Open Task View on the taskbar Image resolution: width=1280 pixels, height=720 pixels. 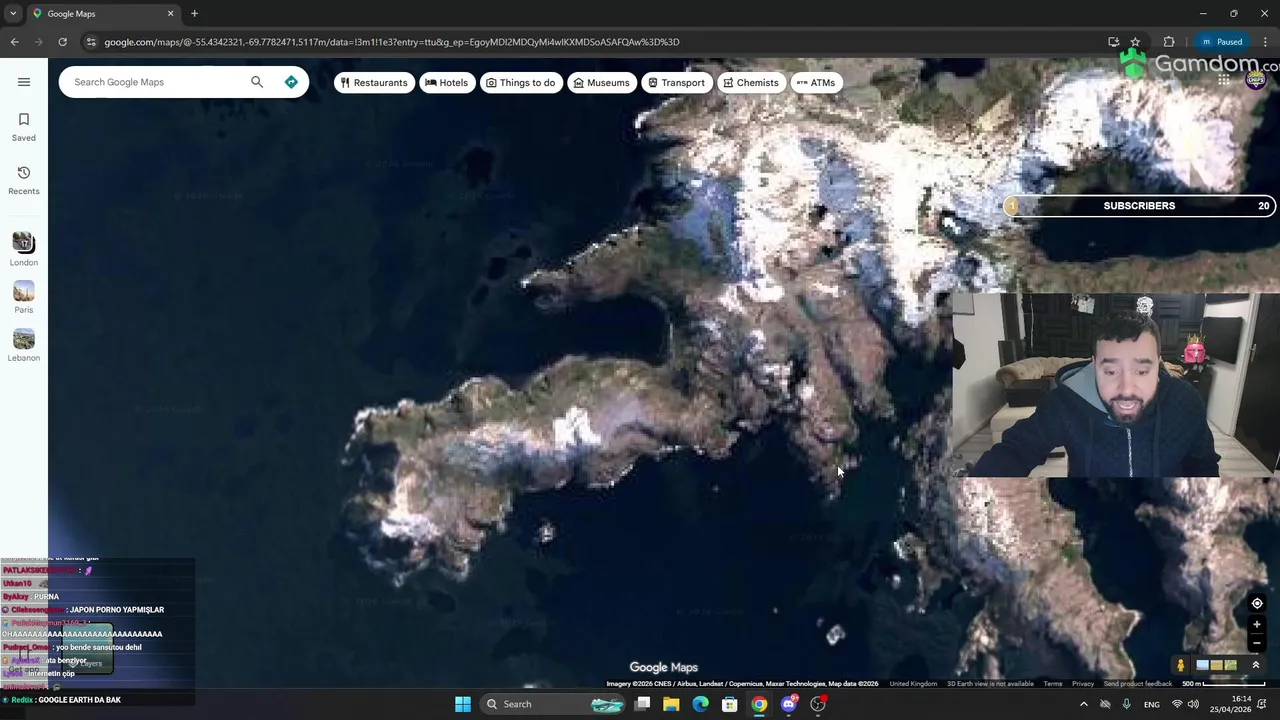(x=642, y=704)
